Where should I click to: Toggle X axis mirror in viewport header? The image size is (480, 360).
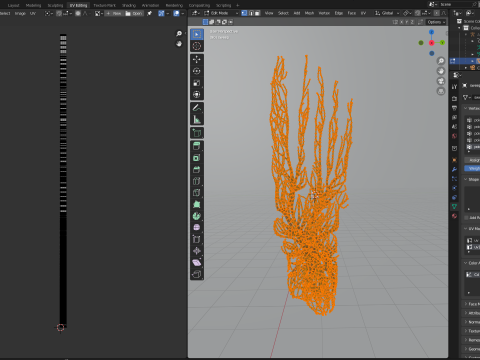401,22
